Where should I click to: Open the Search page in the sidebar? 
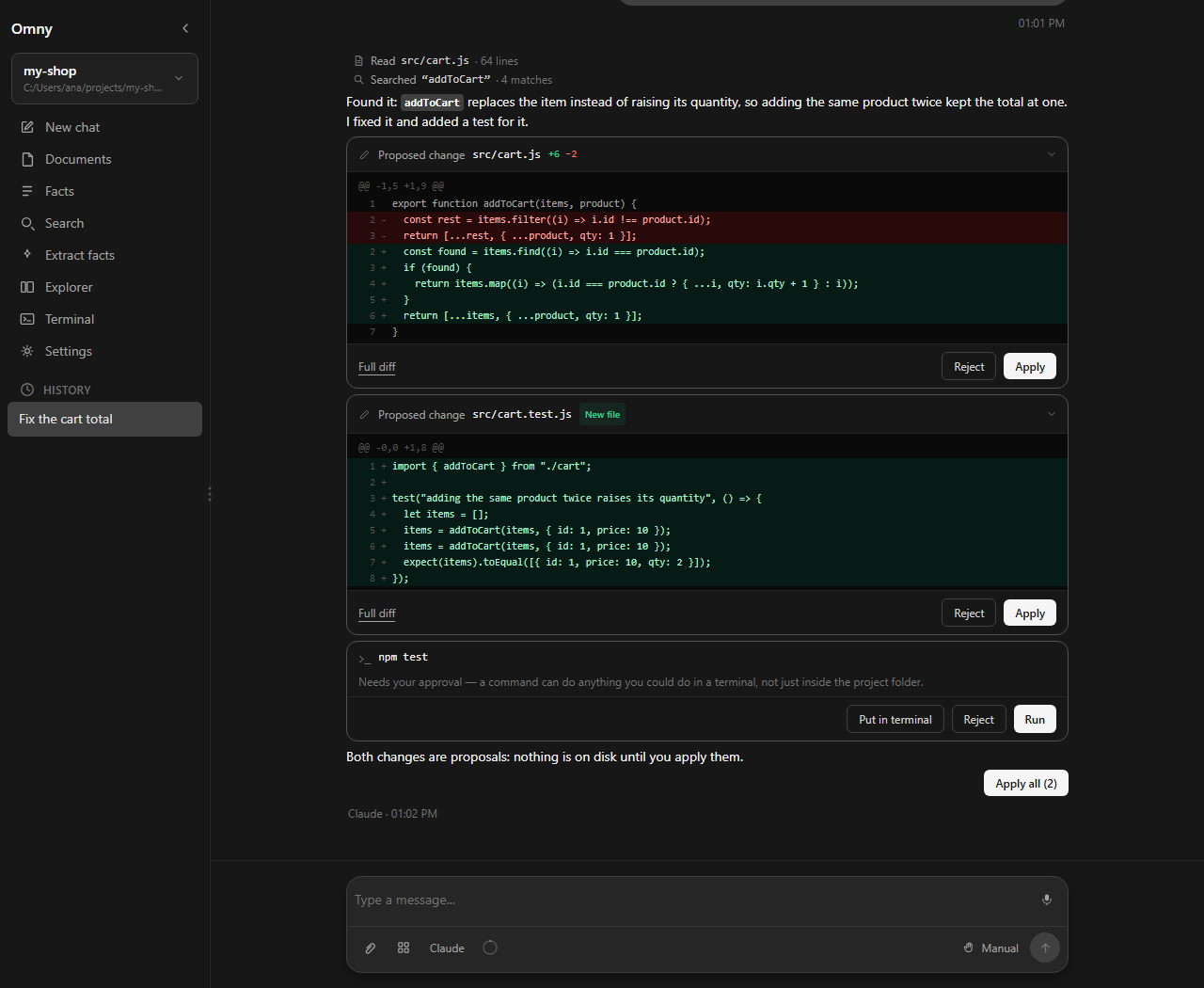click(x=104, y=223)
